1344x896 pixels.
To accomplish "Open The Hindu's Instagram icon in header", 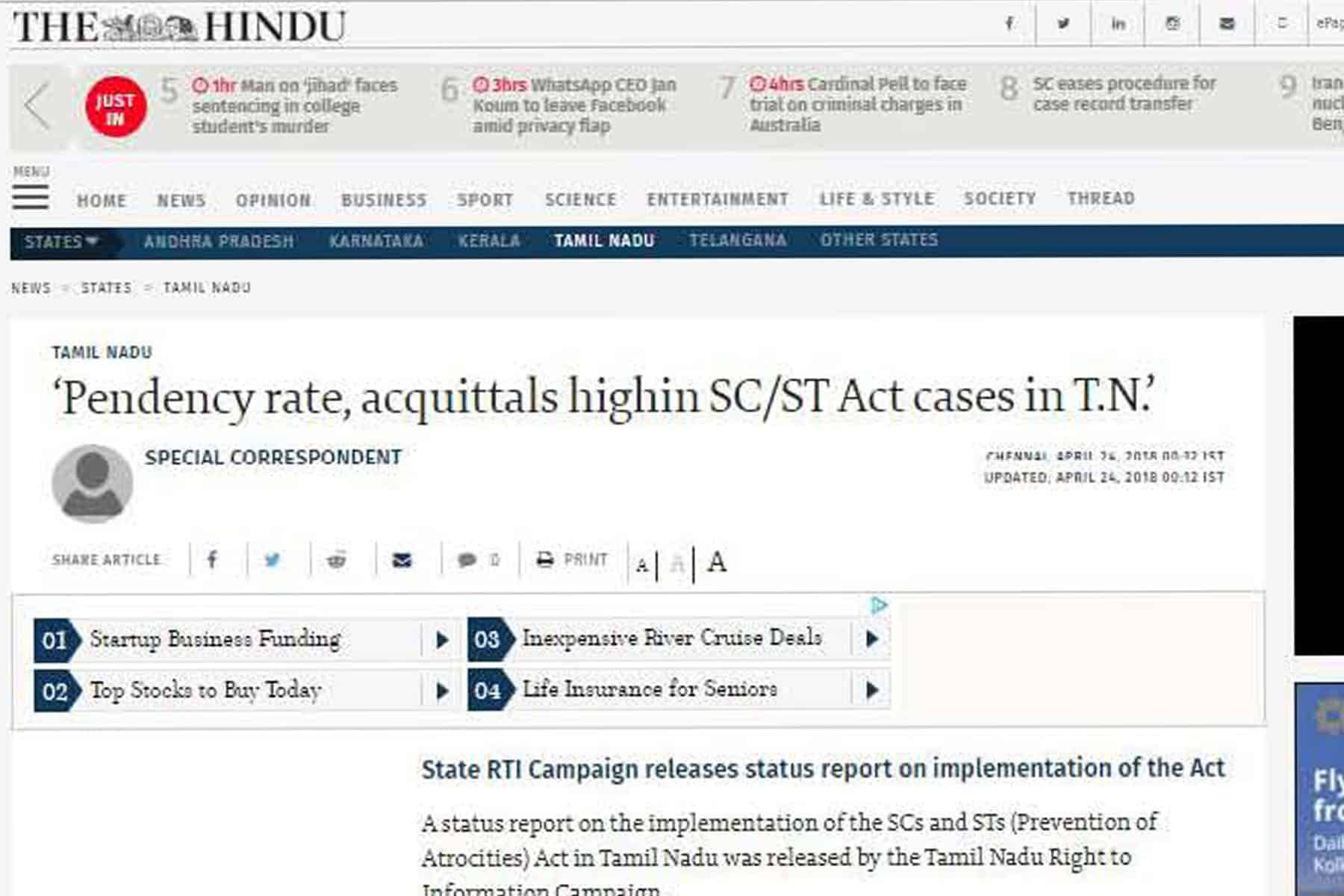I will coord(1172,24).
